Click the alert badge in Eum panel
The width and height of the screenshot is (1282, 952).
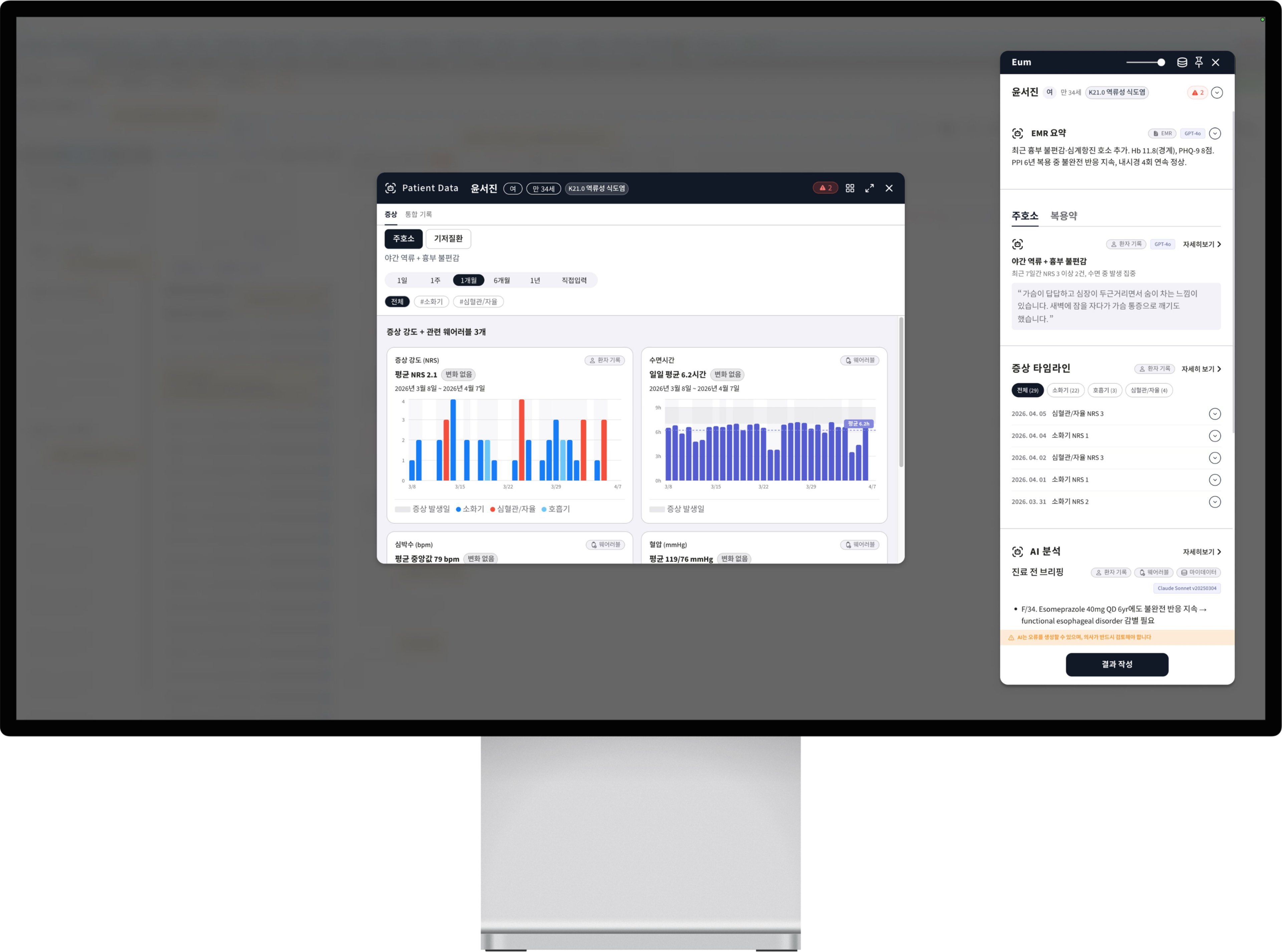[x=1197, y=93]
